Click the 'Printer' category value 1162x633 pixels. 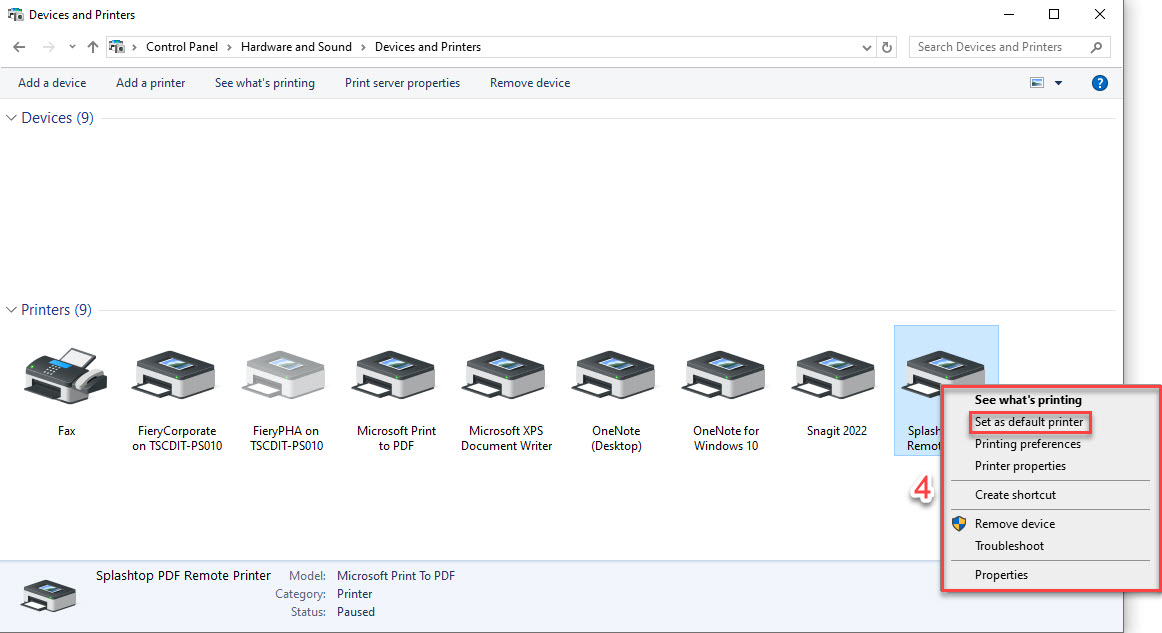click(354, 594)
